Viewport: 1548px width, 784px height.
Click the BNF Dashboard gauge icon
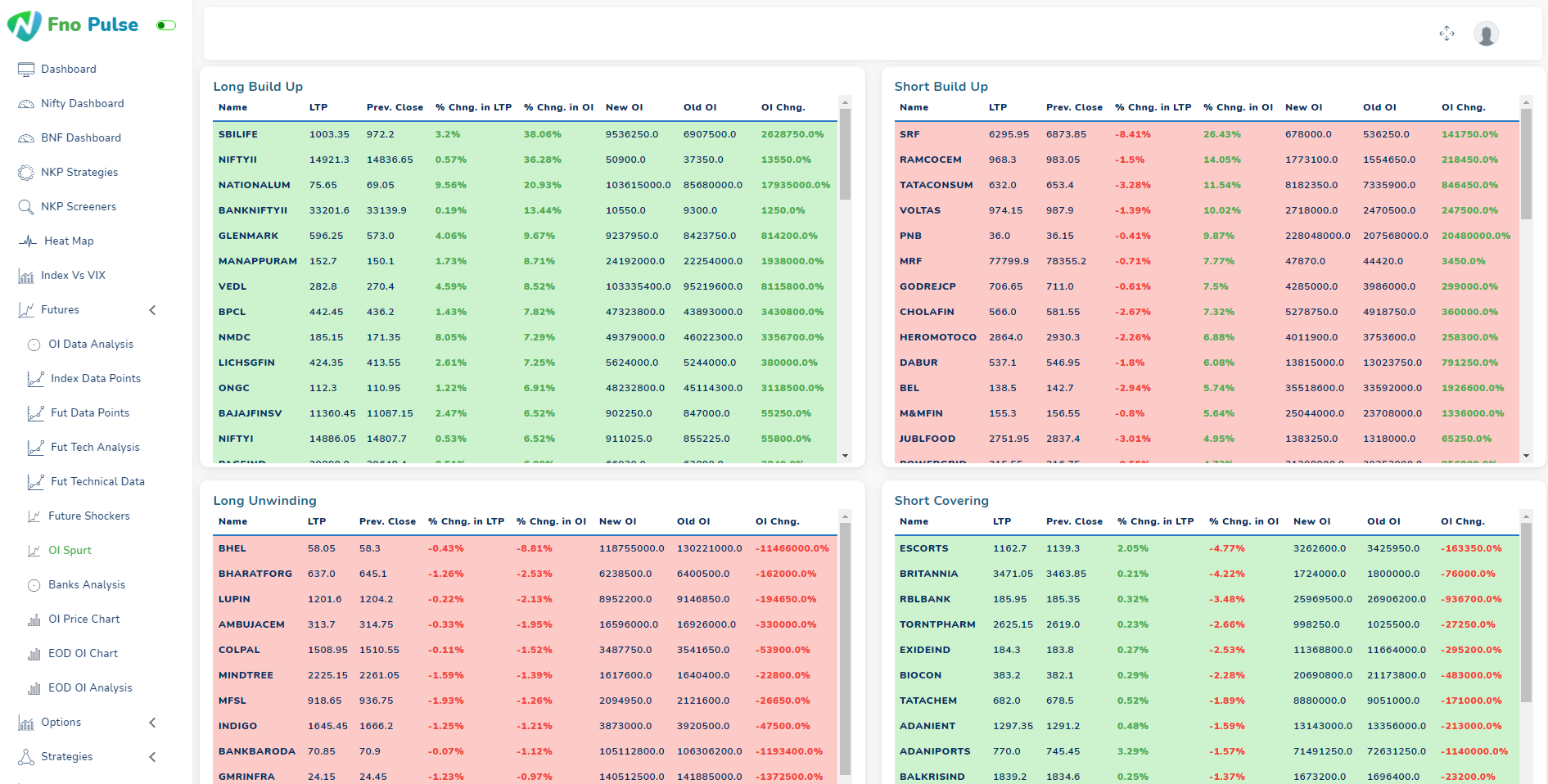click(26, 138)
